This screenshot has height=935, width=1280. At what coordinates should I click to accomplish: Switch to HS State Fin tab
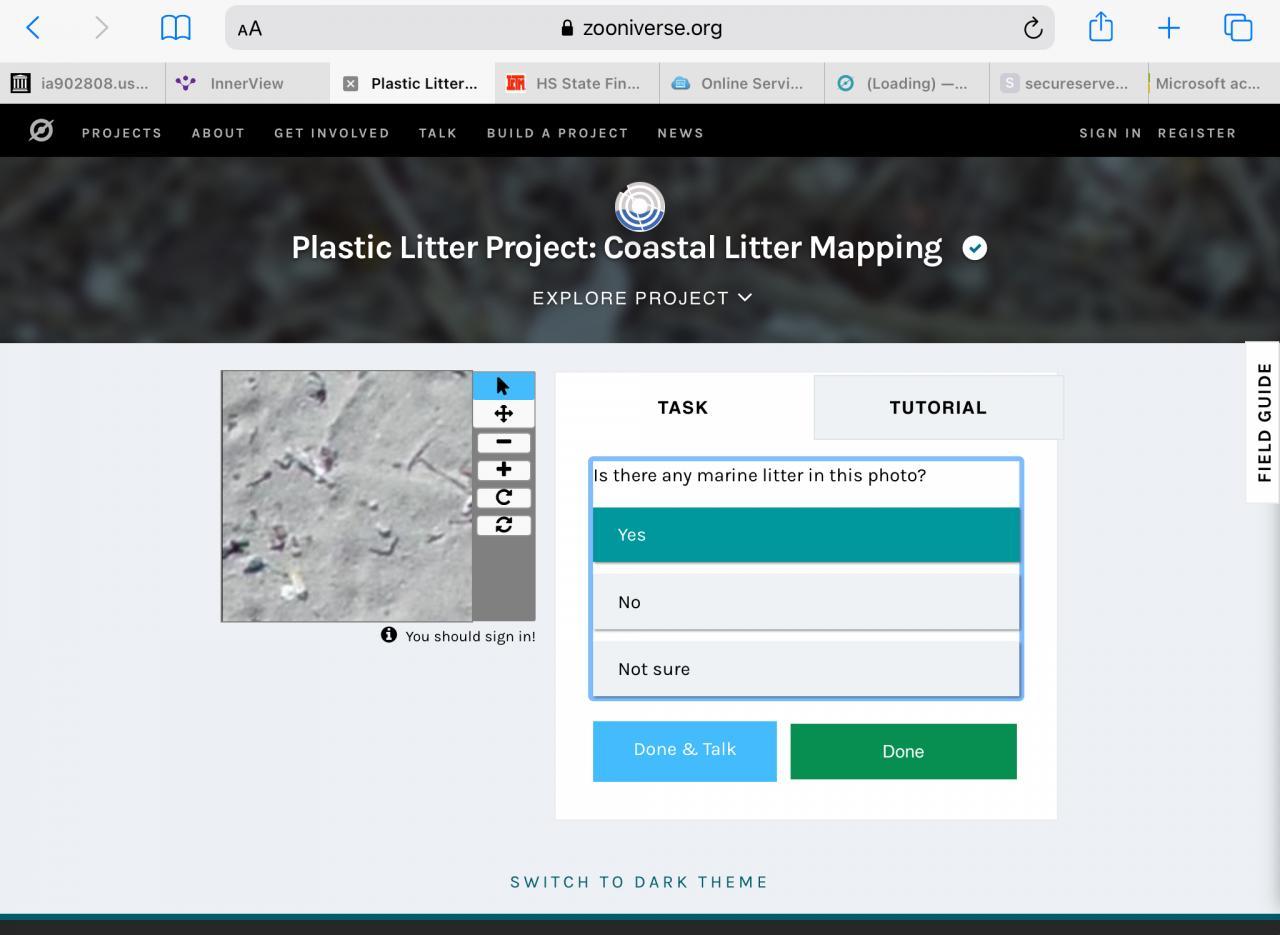coord(577,84)
